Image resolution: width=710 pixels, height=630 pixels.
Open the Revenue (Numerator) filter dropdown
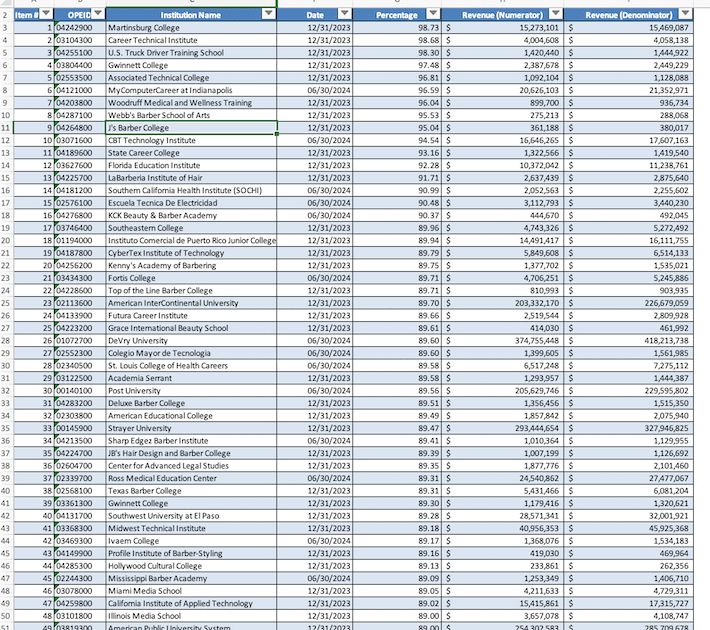coord(553,14)
